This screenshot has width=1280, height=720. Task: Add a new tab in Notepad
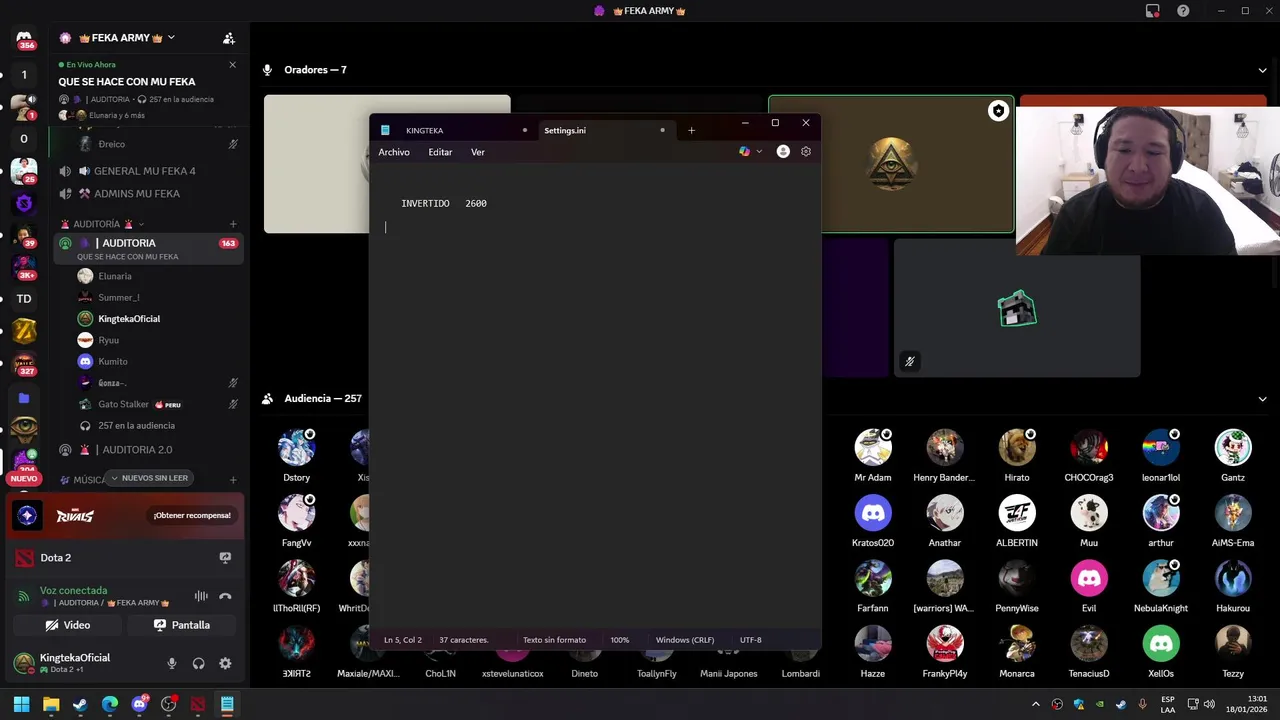point(691,130)
